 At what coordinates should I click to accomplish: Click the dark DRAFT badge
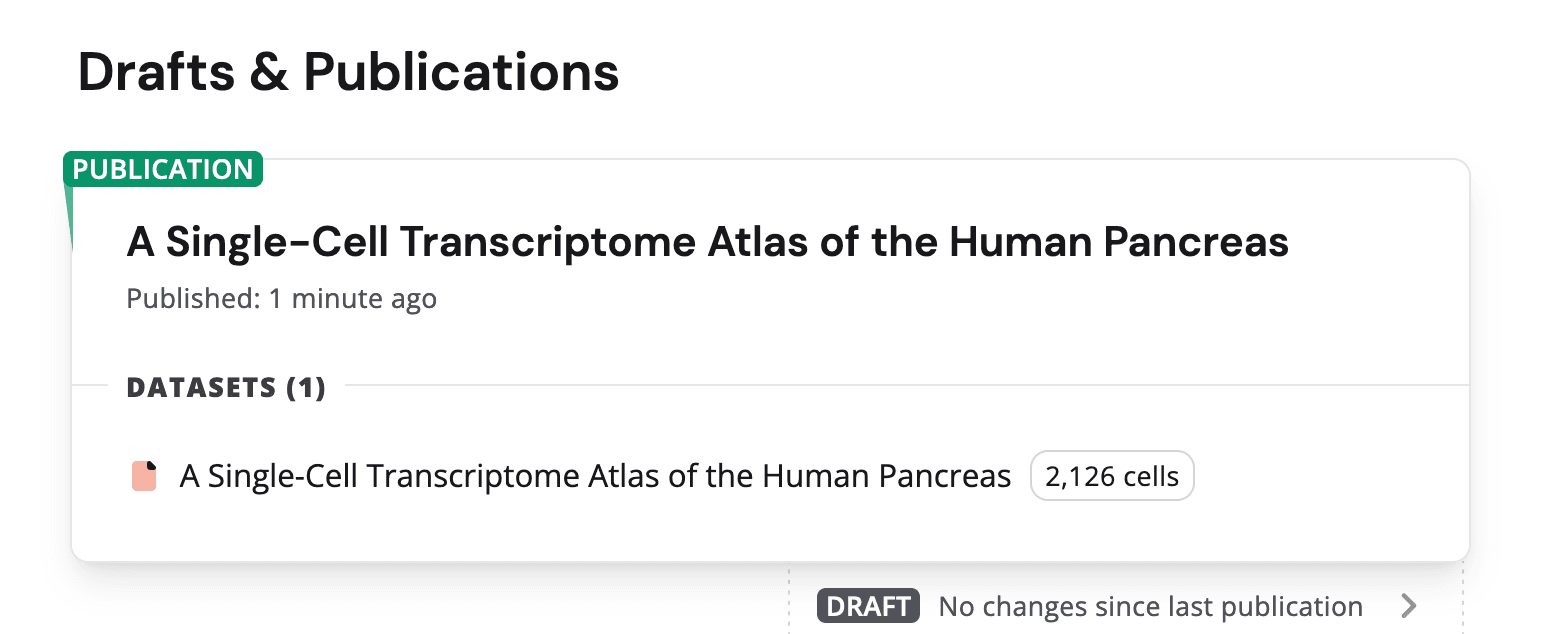click(x=867, y=606)
